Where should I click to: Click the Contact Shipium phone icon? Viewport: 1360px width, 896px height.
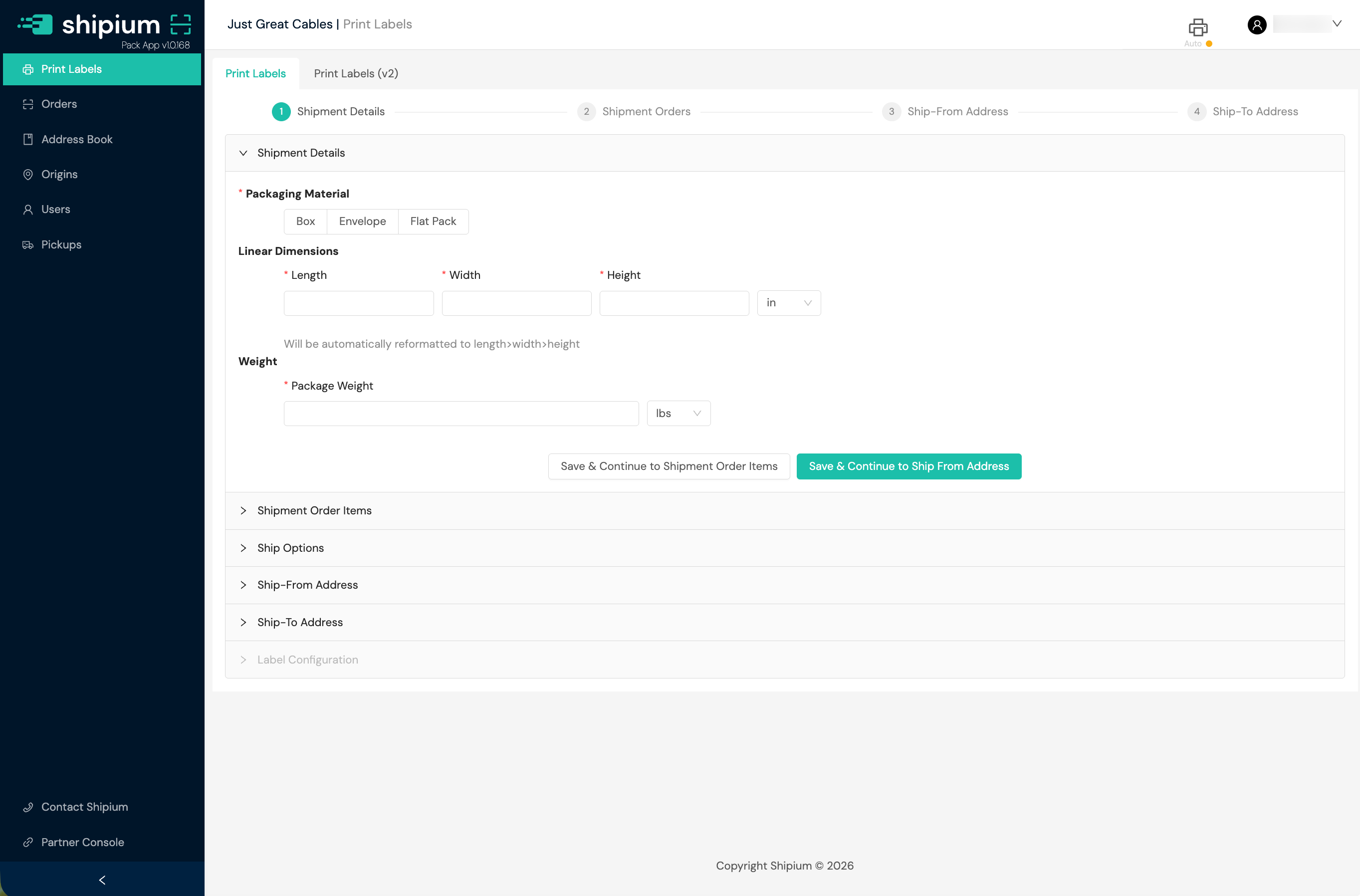pyautogui.click(x=27, y=807)
